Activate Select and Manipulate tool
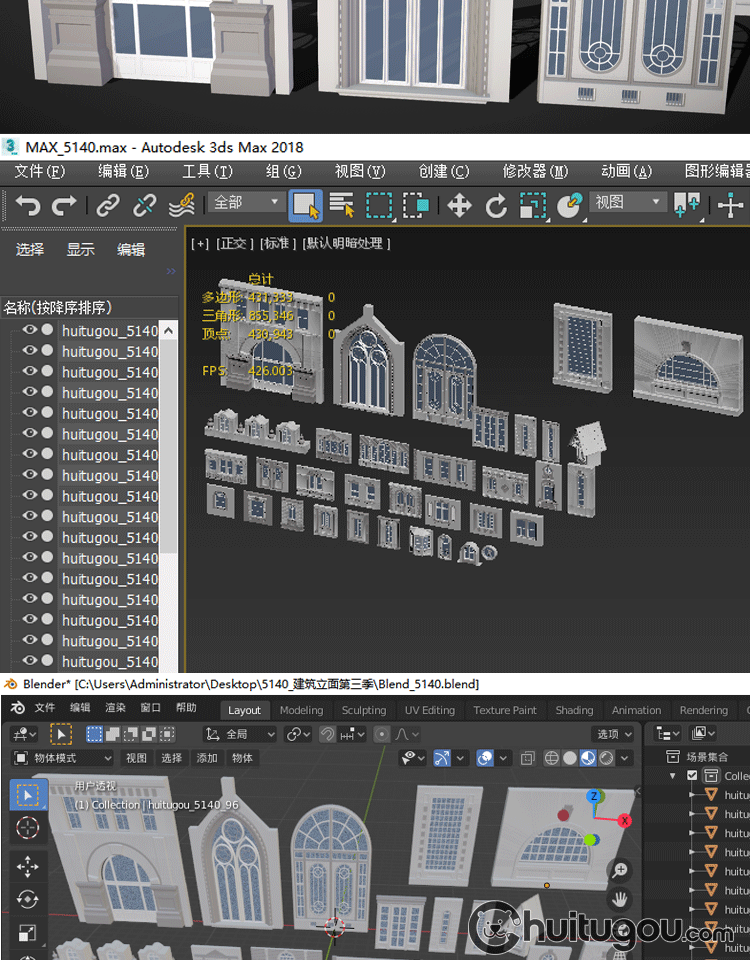Image resolution: width=750 pixels, height=960 pixels. pyautogui.click(x=730, y=205)
